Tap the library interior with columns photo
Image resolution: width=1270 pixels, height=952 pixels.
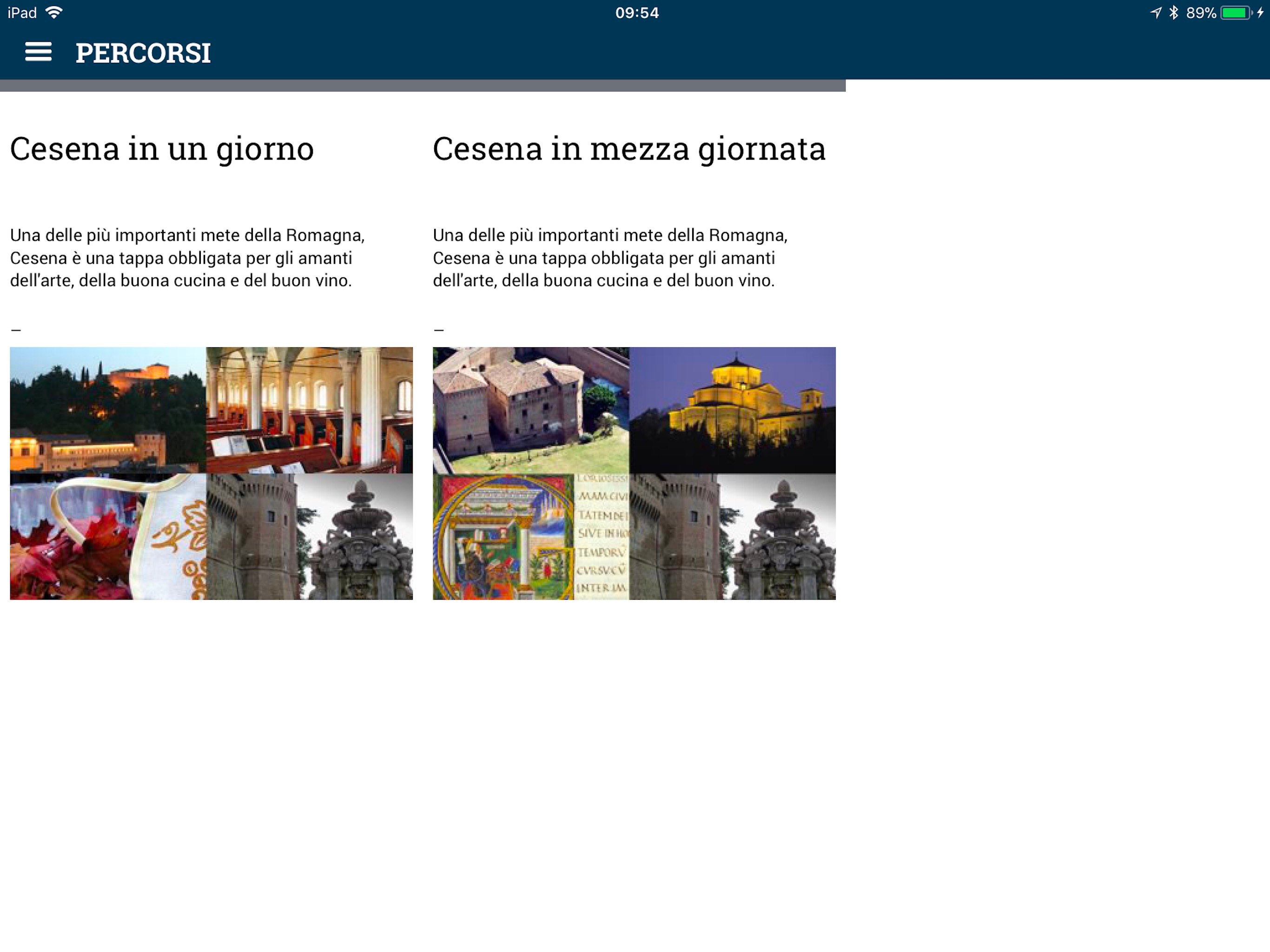[309, 410]
